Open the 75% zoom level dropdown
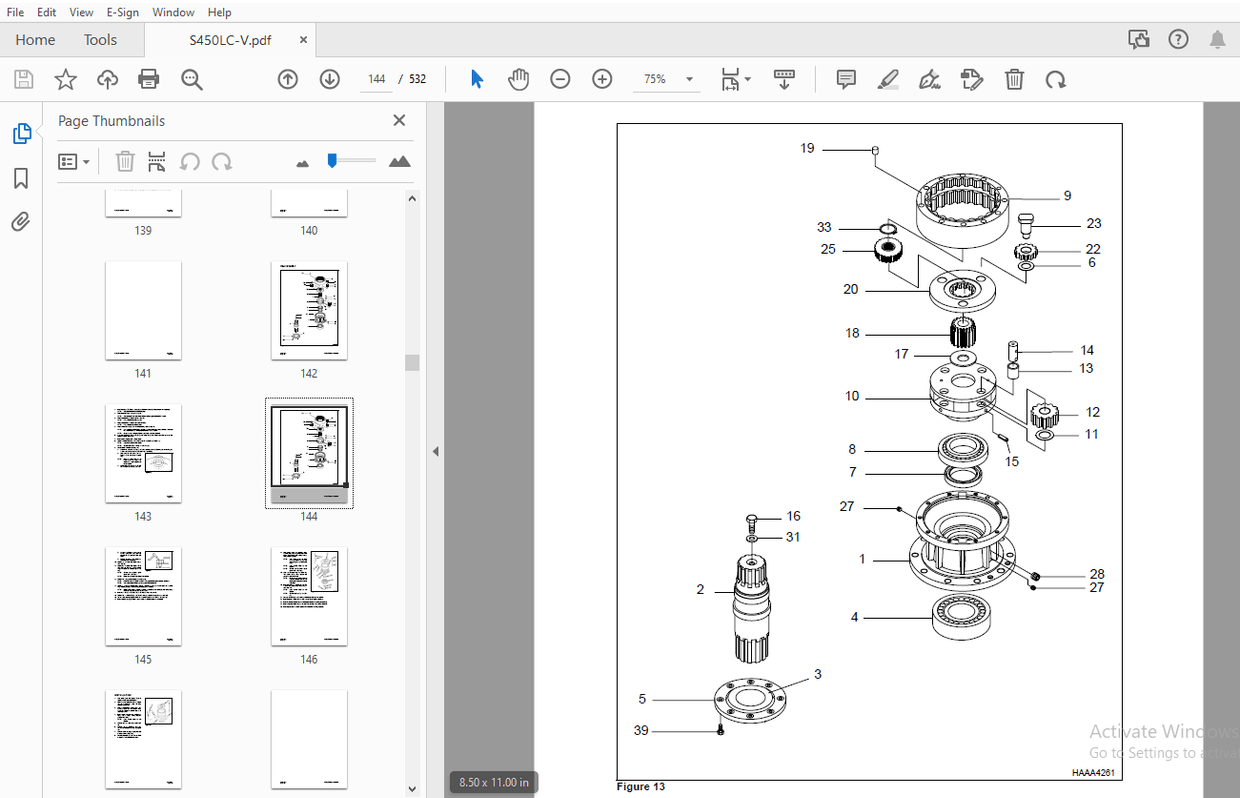Image resolution: width=1240 pixels, height=798 pixels. point(689,80)
